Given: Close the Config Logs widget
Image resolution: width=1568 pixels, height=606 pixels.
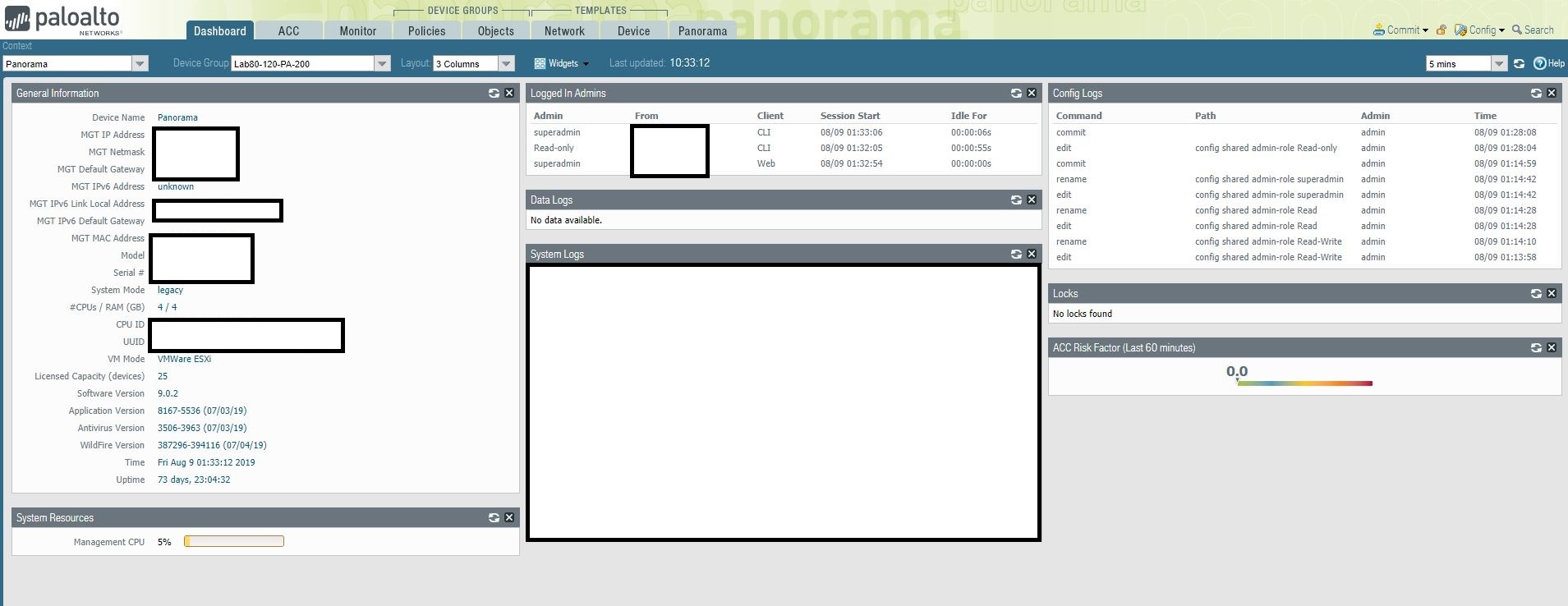Looking at the screenshot, I should [1552, 94].
